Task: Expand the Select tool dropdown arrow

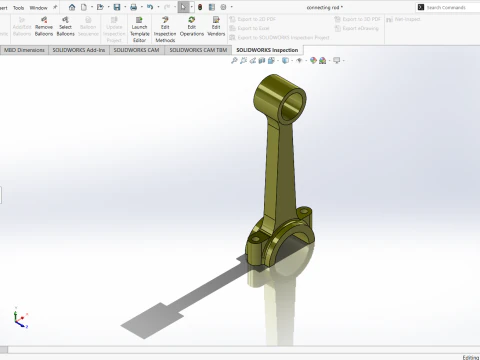Action: coord(191,7)
